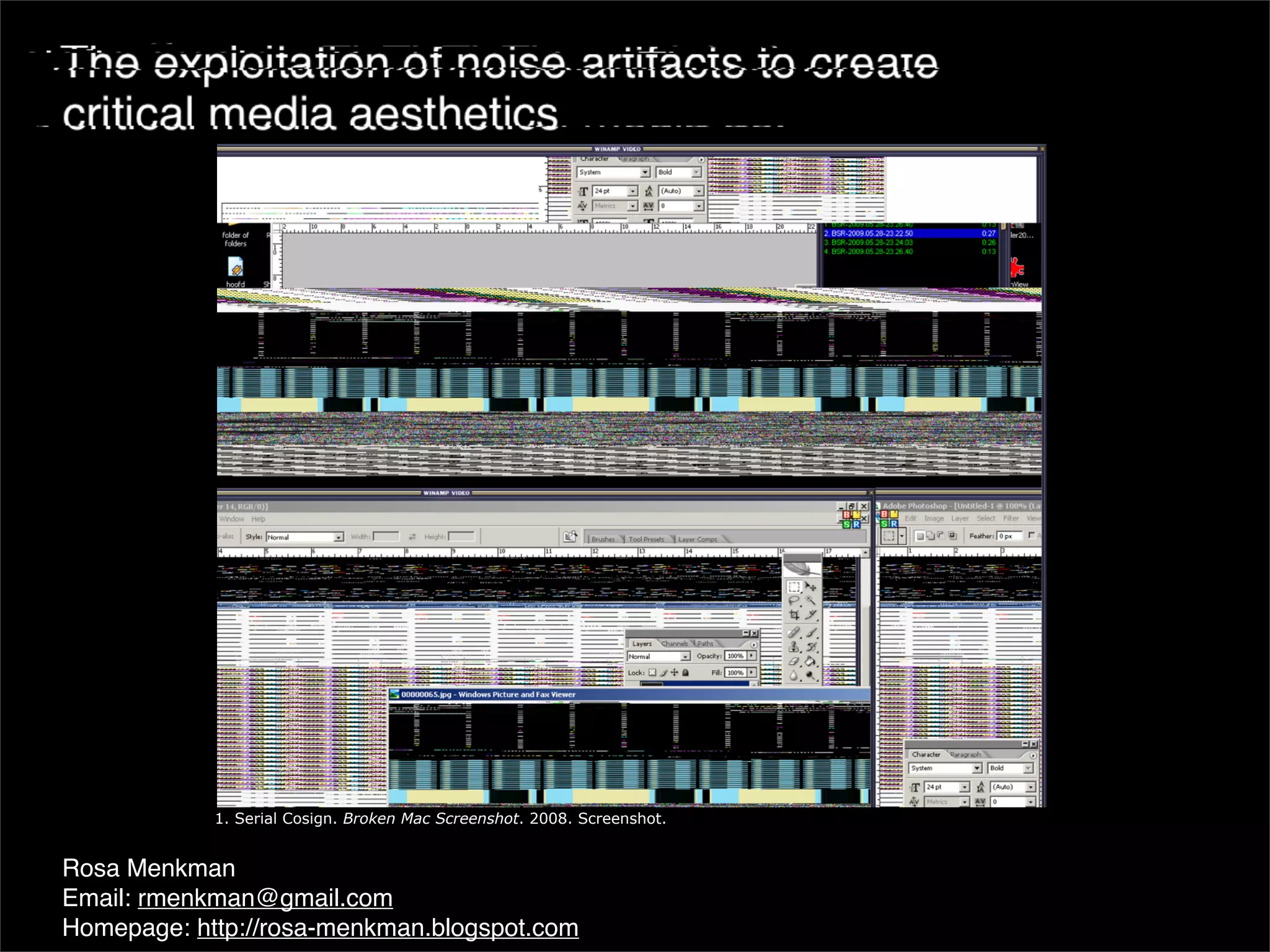Screen dimensions: 1270x952
Task: Open the rmenkman@gmail.com email link
Action: coord(265,898)
